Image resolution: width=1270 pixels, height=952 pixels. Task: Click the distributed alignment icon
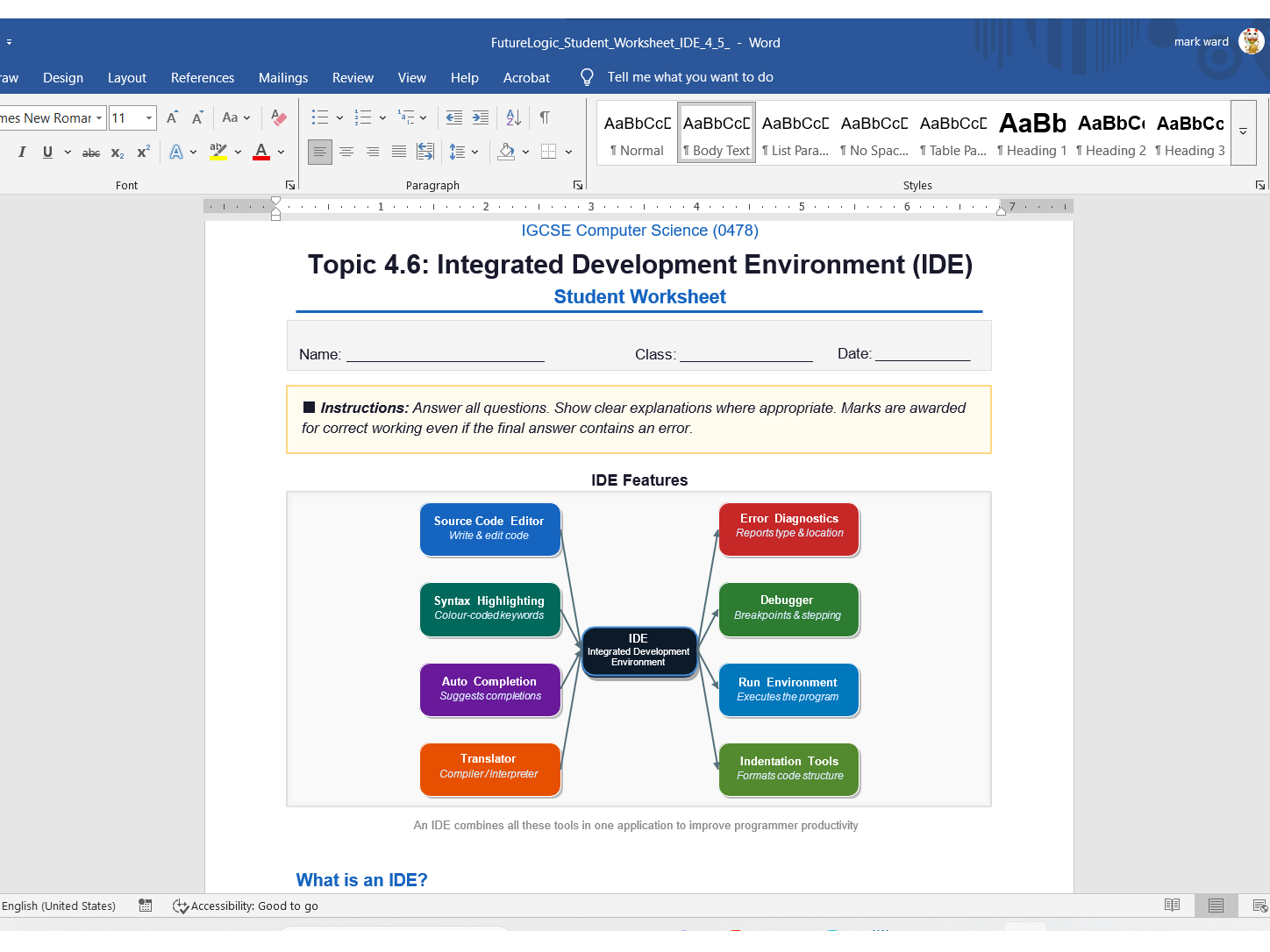pyautogui.click(x=425, y=152)
